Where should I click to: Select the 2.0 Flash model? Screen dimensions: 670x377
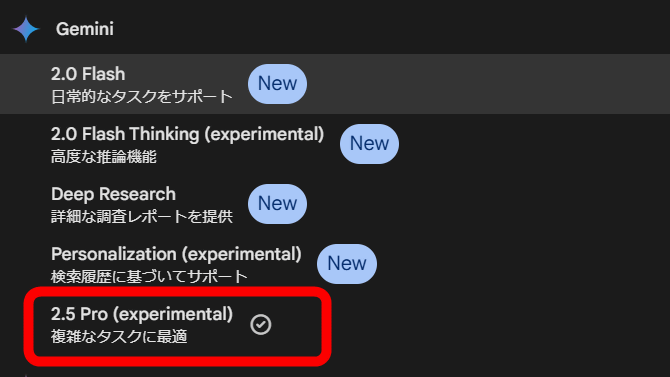click(335, 84)
